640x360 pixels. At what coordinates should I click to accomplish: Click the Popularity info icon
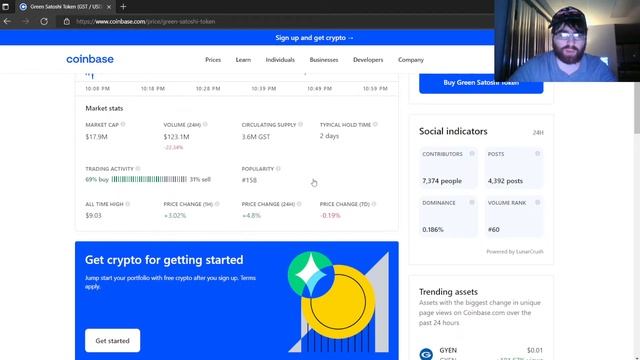point(278,169)
